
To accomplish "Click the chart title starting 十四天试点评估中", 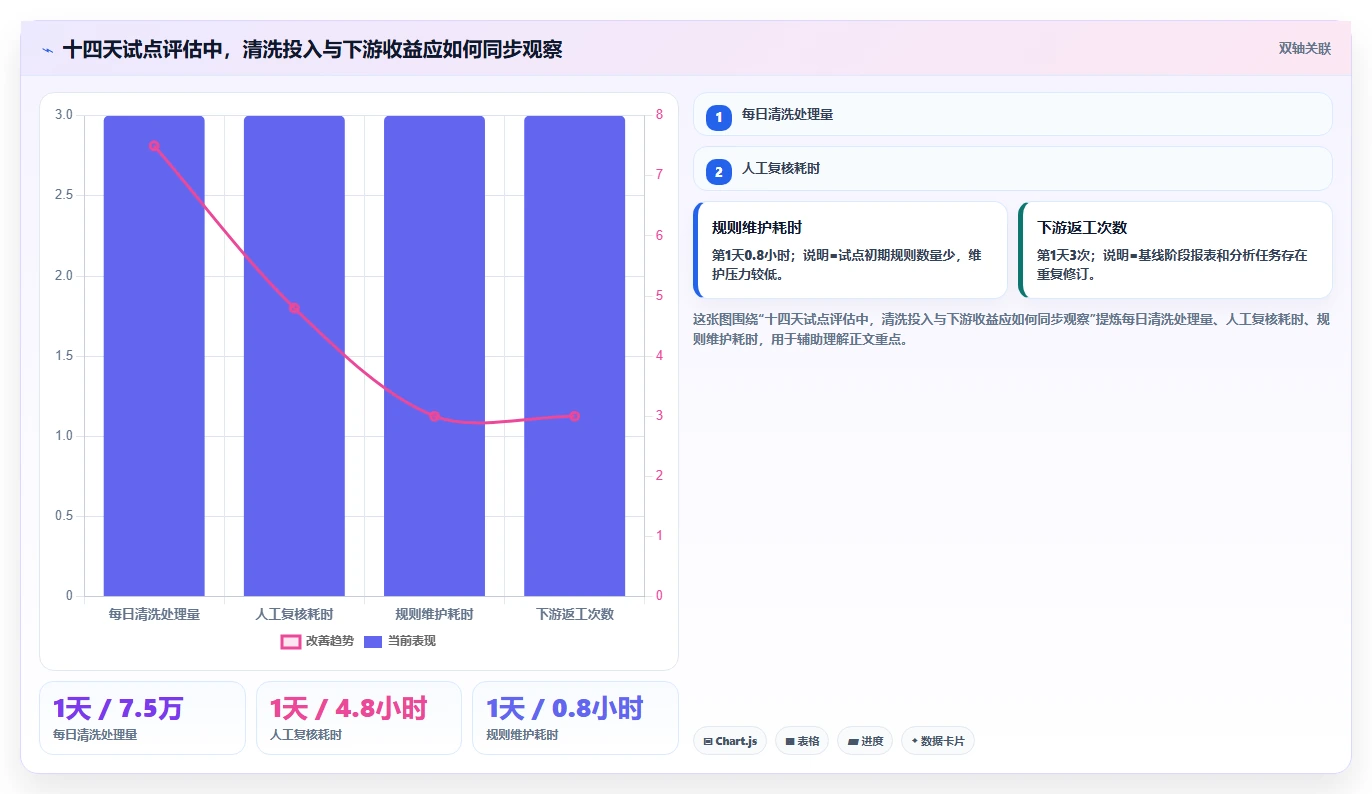I will pyautogui.click(x=312, y=49).
